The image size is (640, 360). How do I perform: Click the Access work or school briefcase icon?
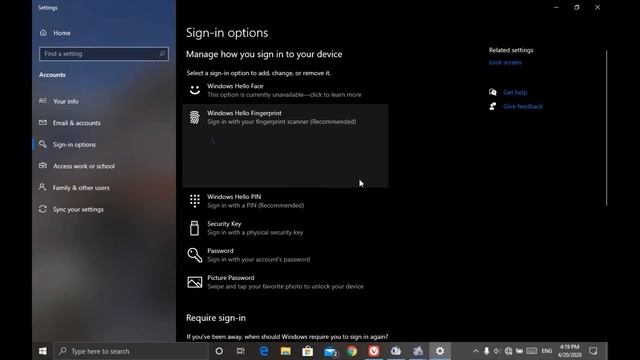pos(43,166)
